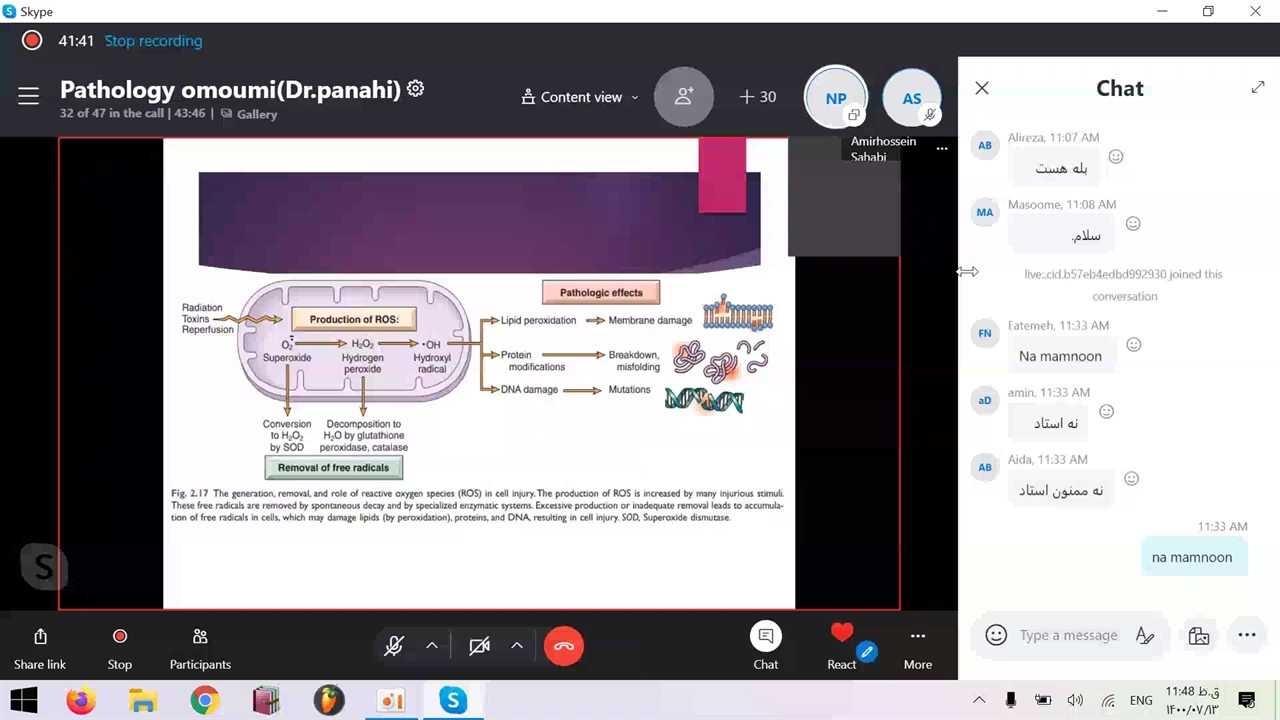The width and height of the screenshot is (1280, 720).
Task: Open the hamburger menu beside call title
Action: (28, 96)
